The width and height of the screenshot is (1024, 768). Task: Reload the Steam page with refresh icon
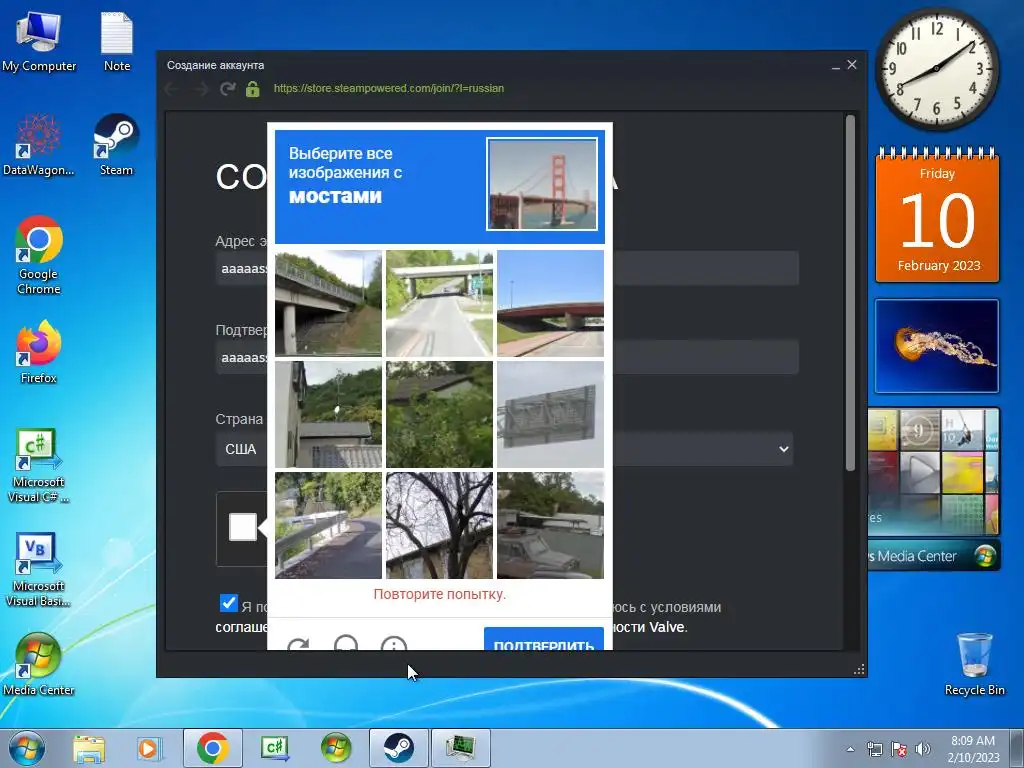coord(227,88)
